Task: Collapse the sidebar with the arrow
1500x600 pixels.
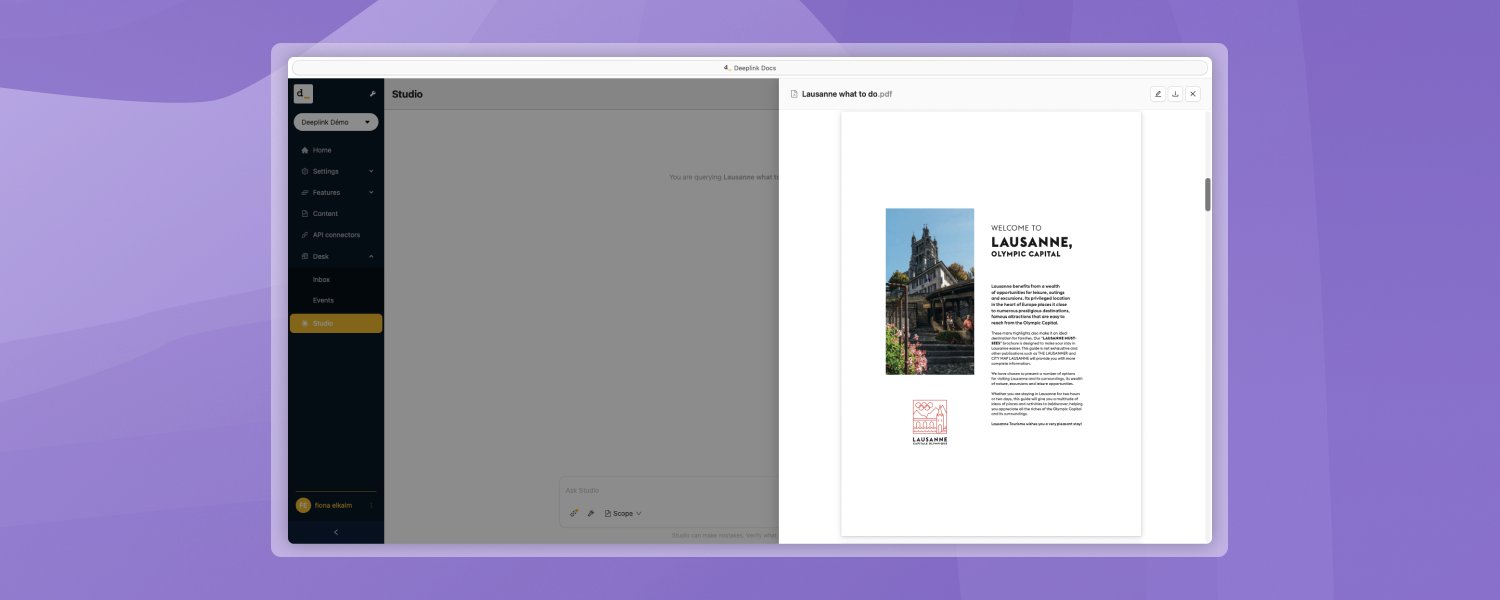Action: point(336,532)
